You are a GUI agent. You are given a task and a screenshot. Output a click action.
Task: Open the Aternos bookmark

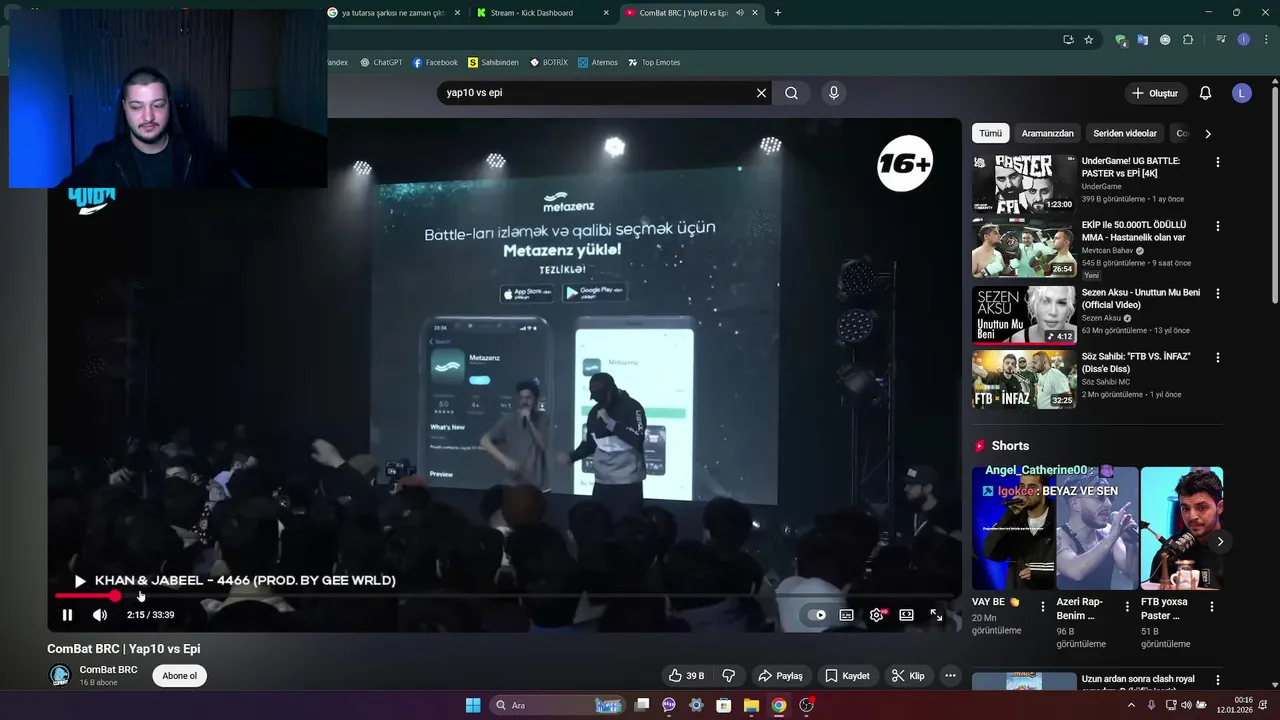(598, 62)
